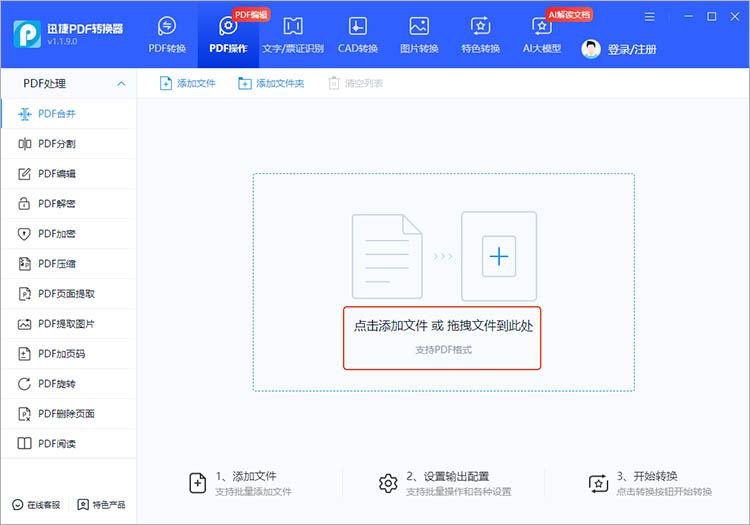Select PDF解密 in the sidebar
750x525 pixels.
tap(68, 204)
